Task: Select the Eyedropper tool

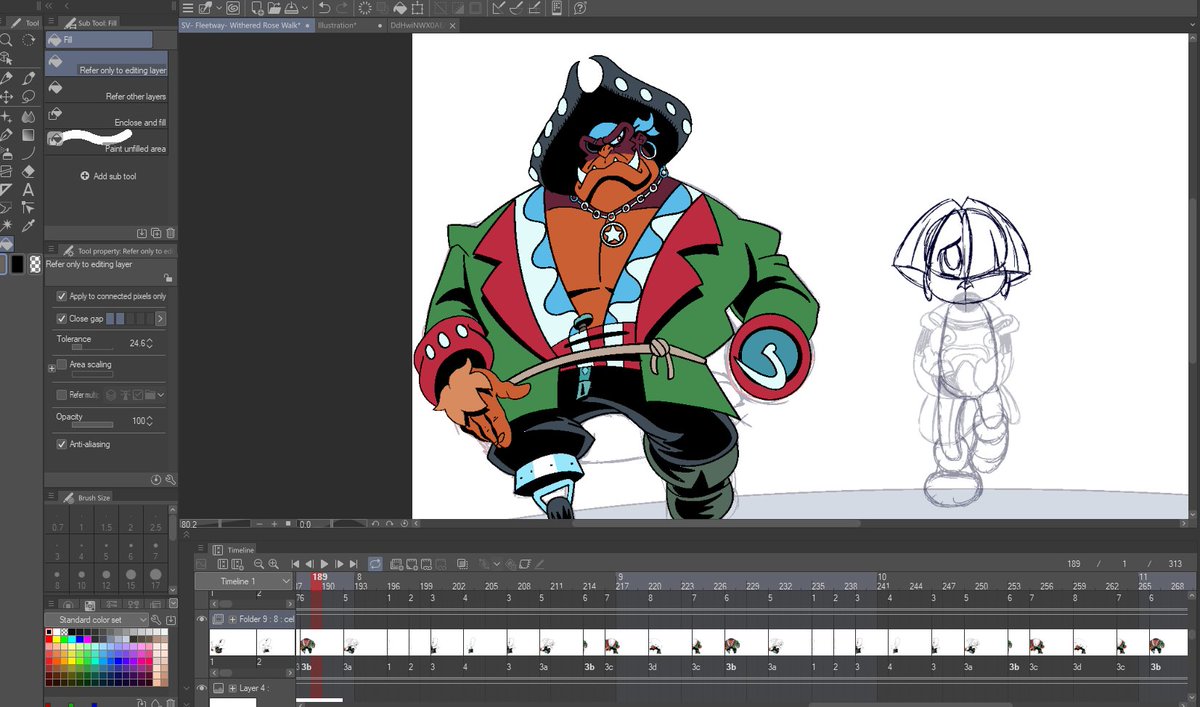Action: (28, 224)
